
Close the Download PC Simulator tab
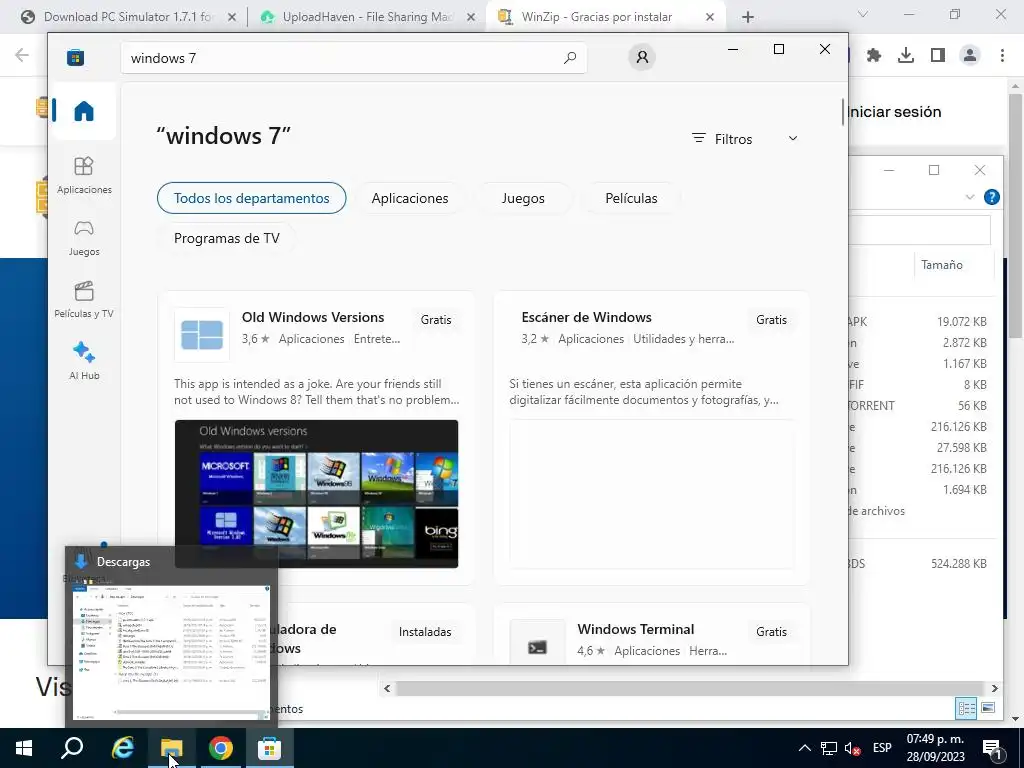231,18
